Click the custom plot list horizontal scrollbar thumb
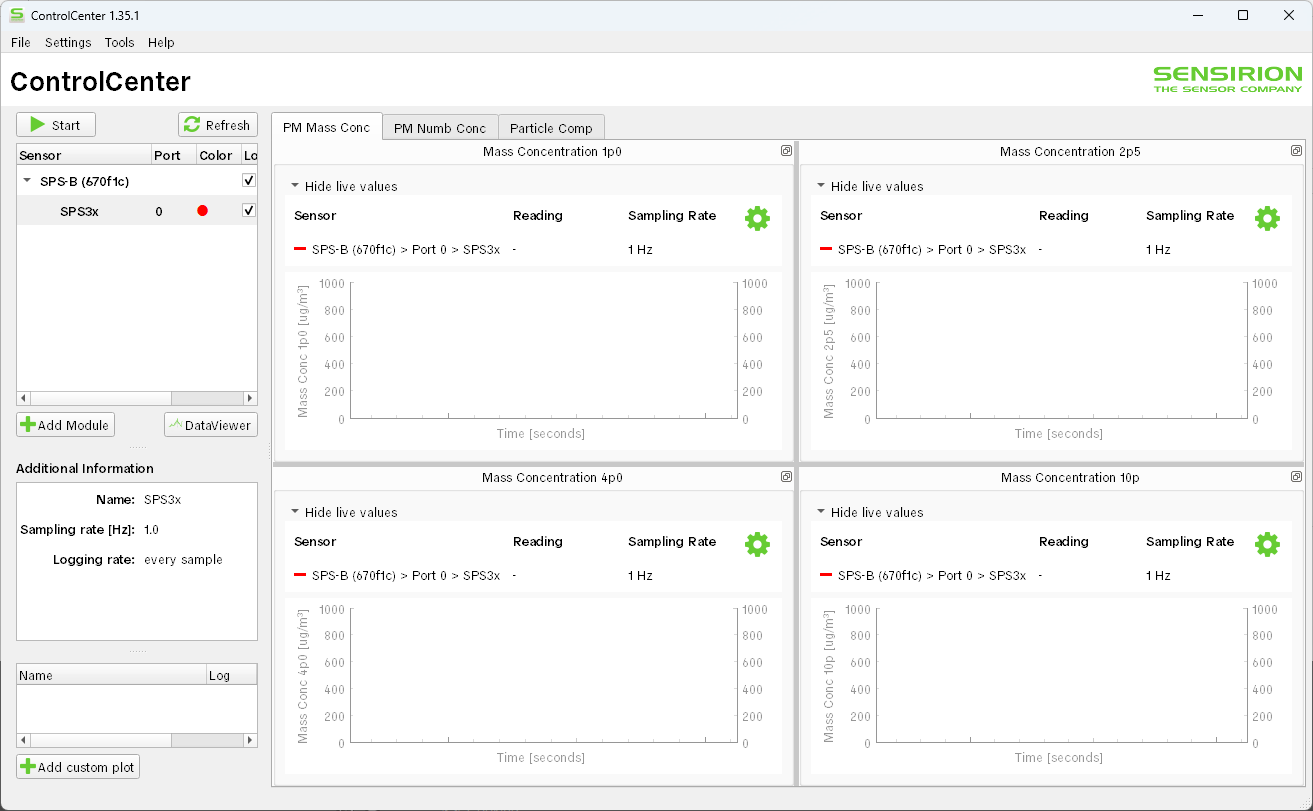 tap(99, 740)
